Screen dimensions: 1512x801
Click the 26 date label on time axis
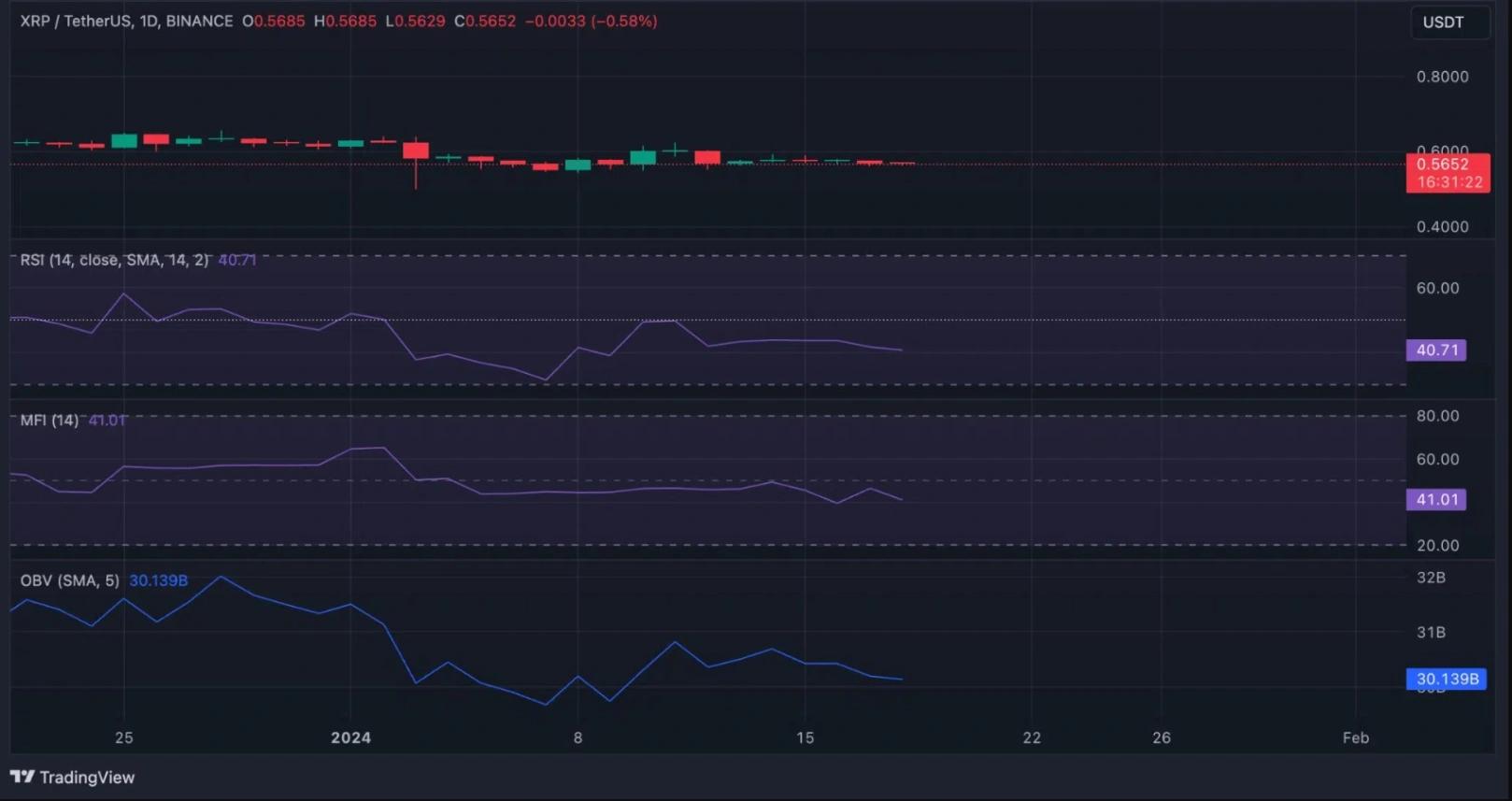click(1162, 737)
